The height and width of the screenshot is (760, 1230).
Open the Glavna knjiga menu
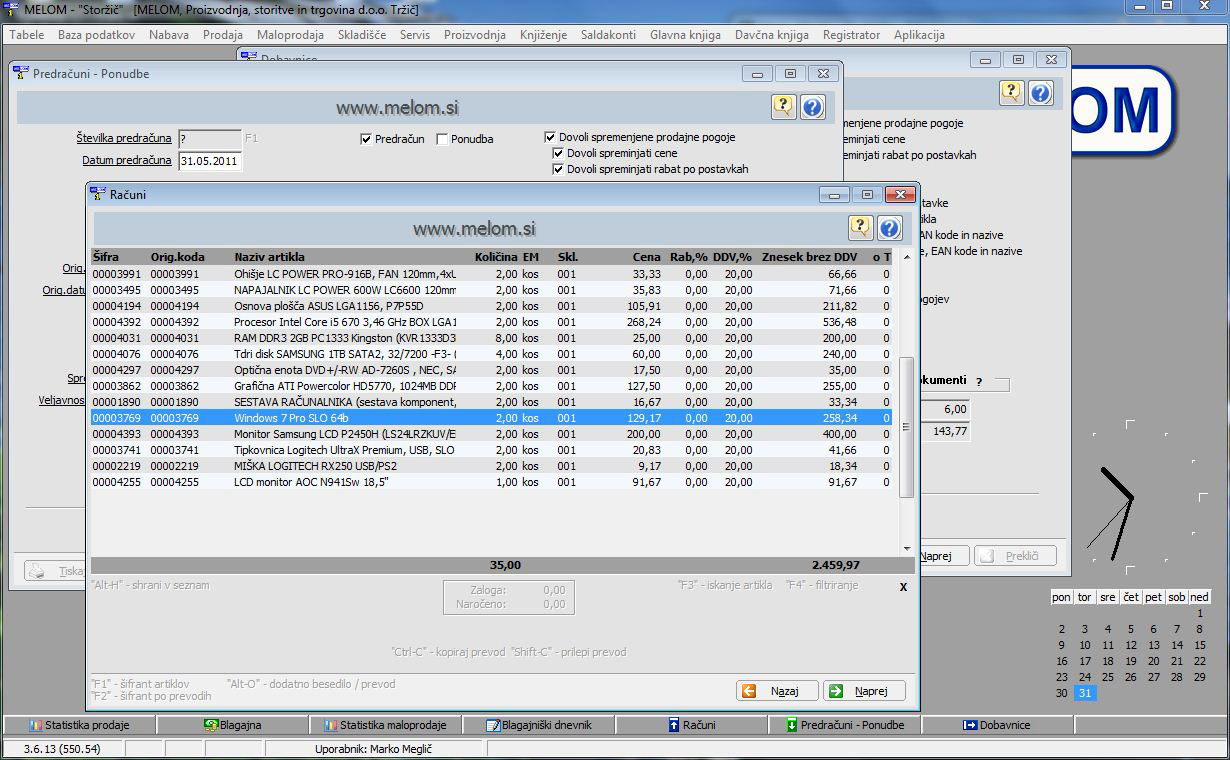click(685, 35)
